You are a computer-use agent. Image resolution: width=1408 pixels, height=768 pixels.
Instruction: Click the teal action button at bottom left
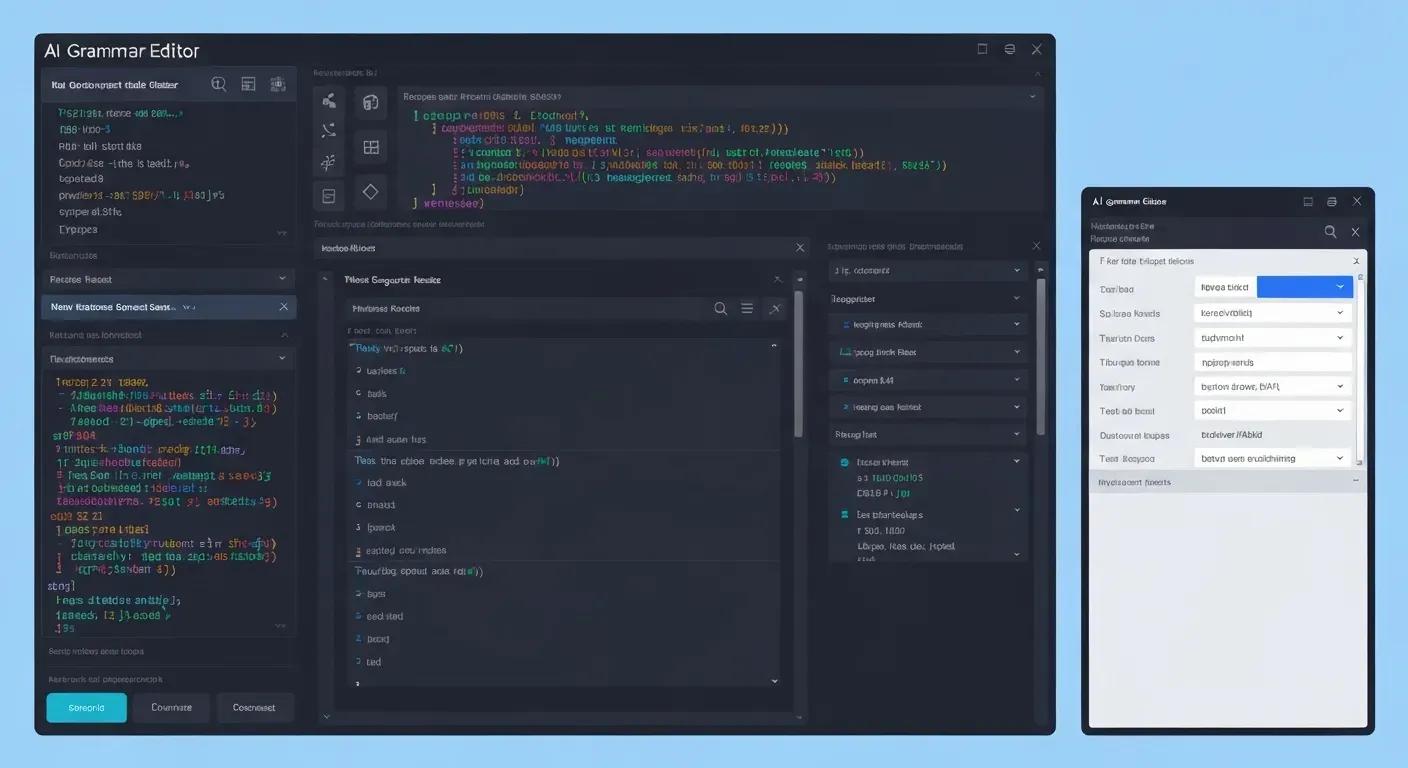point(86,707)
